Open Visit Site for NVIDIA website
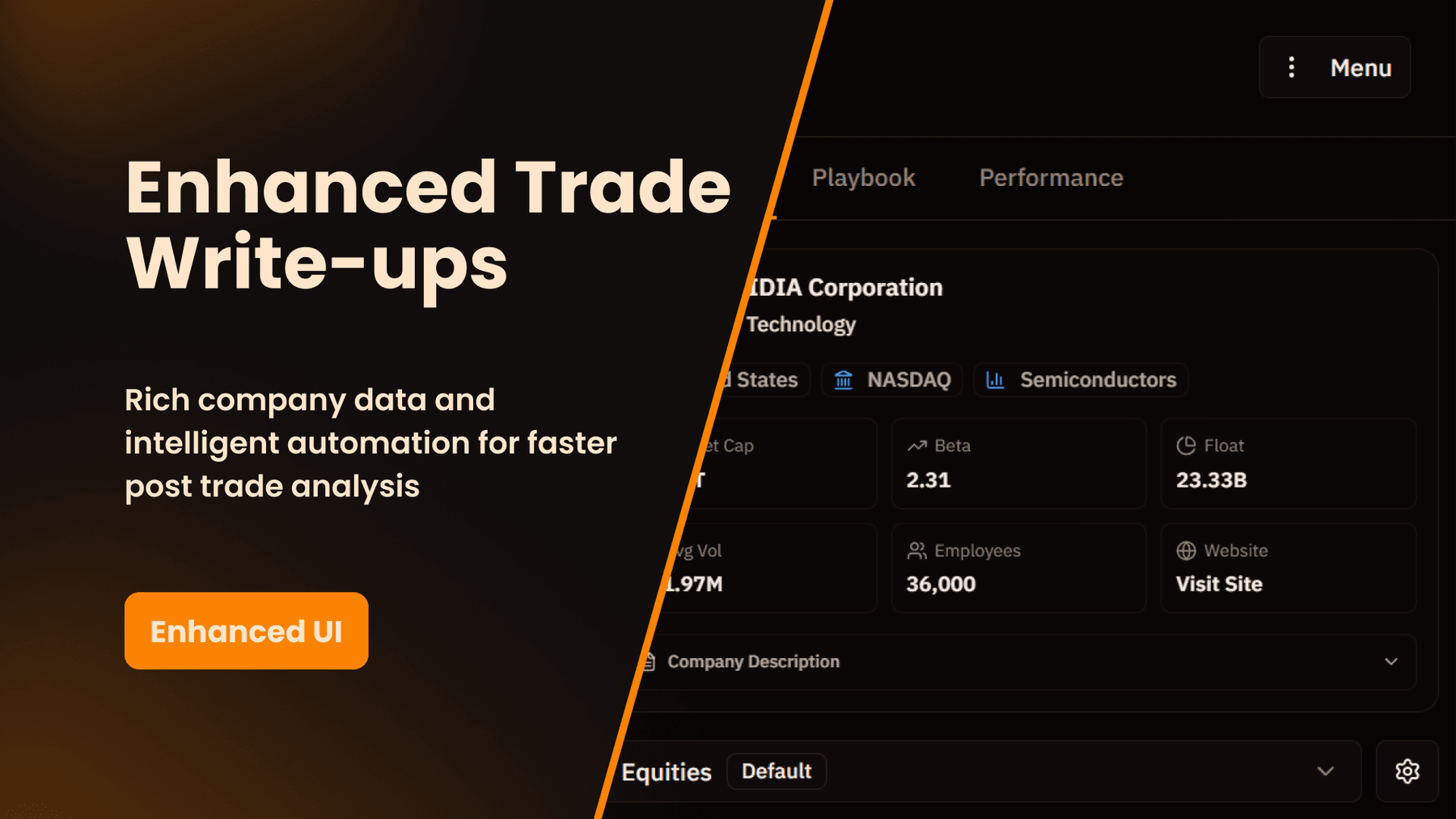1456x819 pixels. pos(1219,584)
